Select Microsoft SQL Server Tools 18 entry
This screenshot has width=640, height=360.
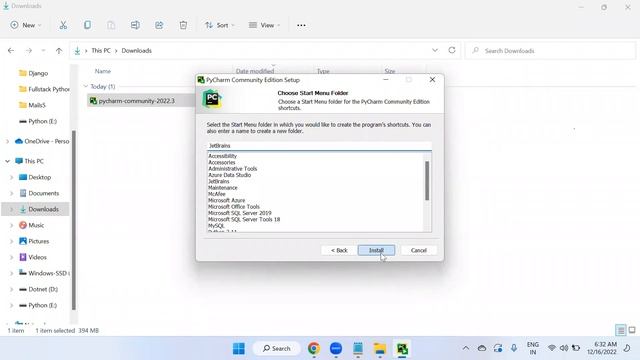(244, 219)
